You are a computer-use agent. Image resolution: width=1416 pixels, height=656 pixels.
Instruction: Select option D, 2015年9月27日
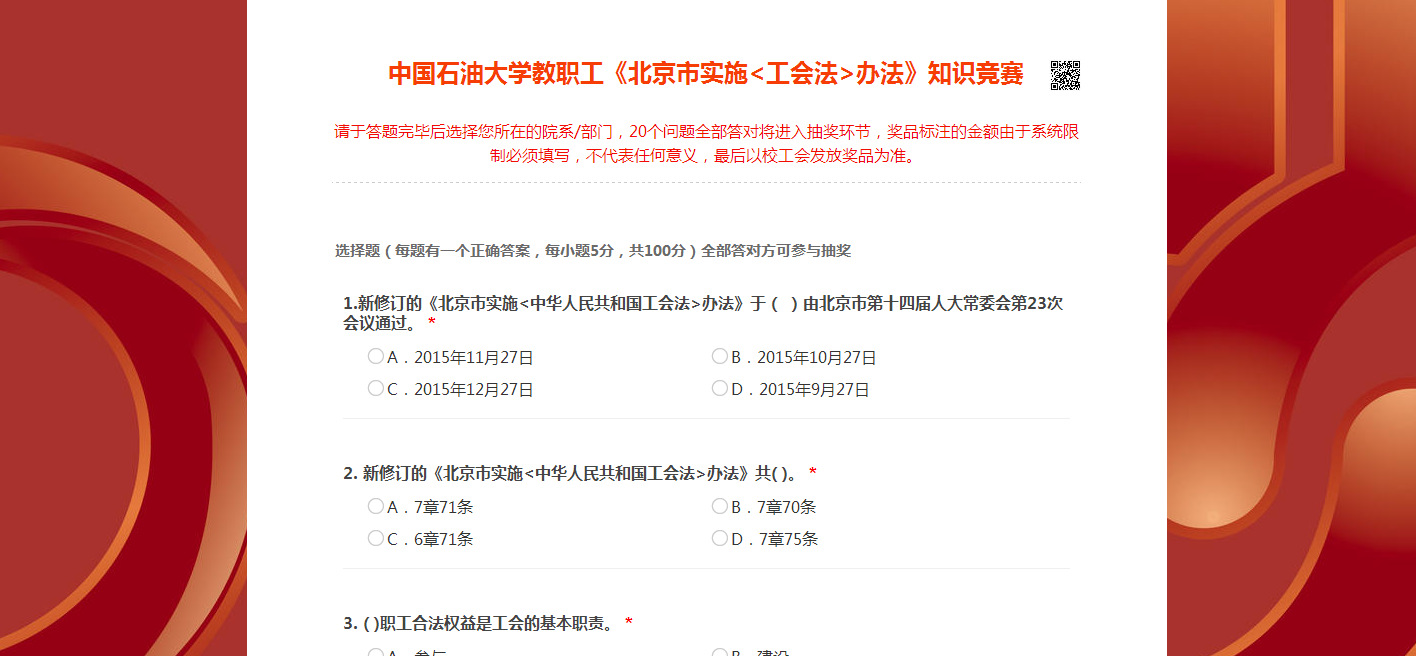tap(720, 389)
